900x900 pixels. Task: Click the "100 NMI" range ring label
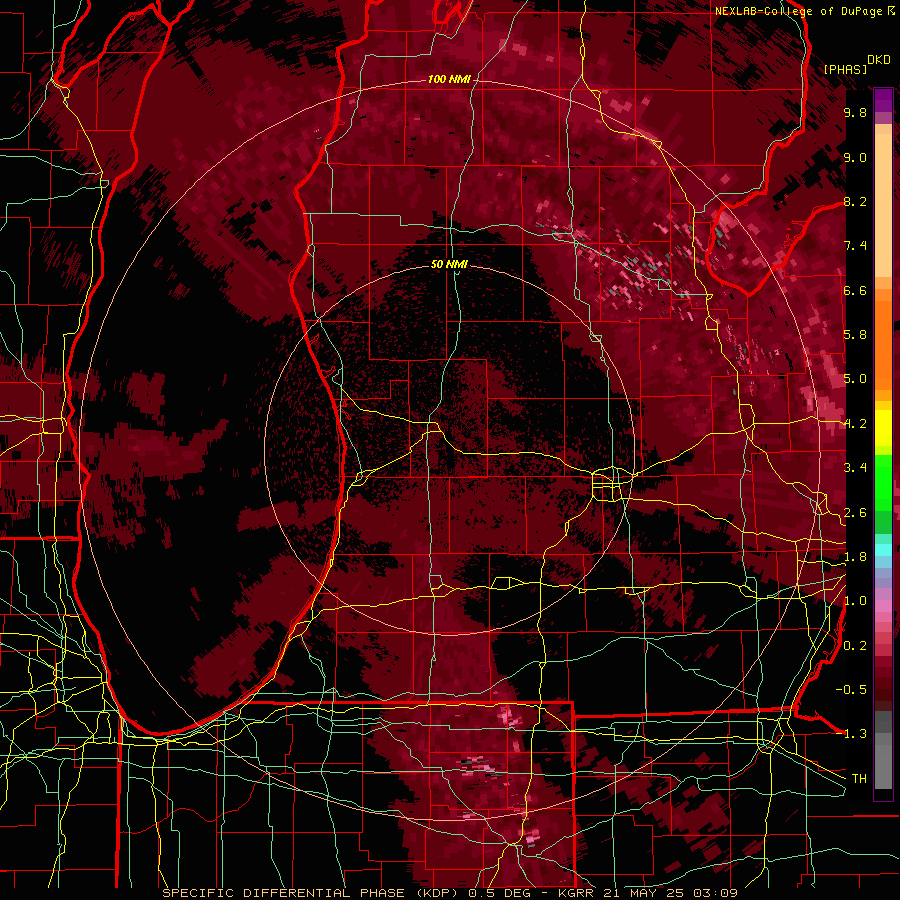(449, 79)
